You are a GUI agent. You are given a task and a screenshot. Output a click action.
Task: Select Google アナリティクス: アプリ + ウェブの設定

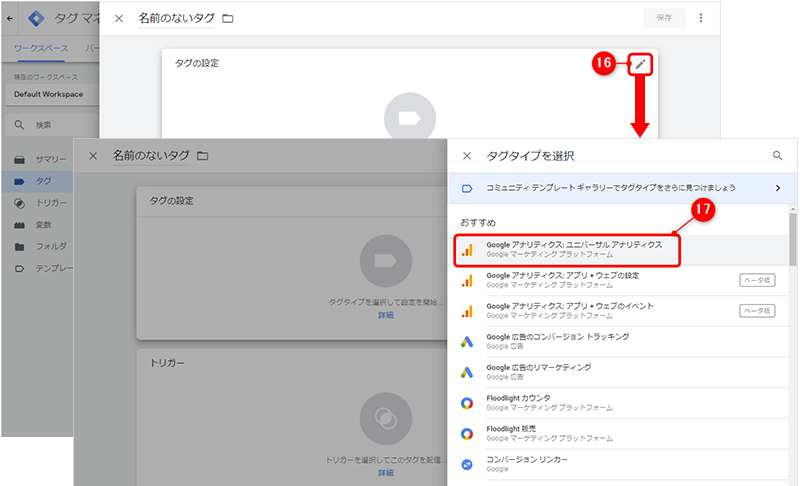[x=618, y=280]
